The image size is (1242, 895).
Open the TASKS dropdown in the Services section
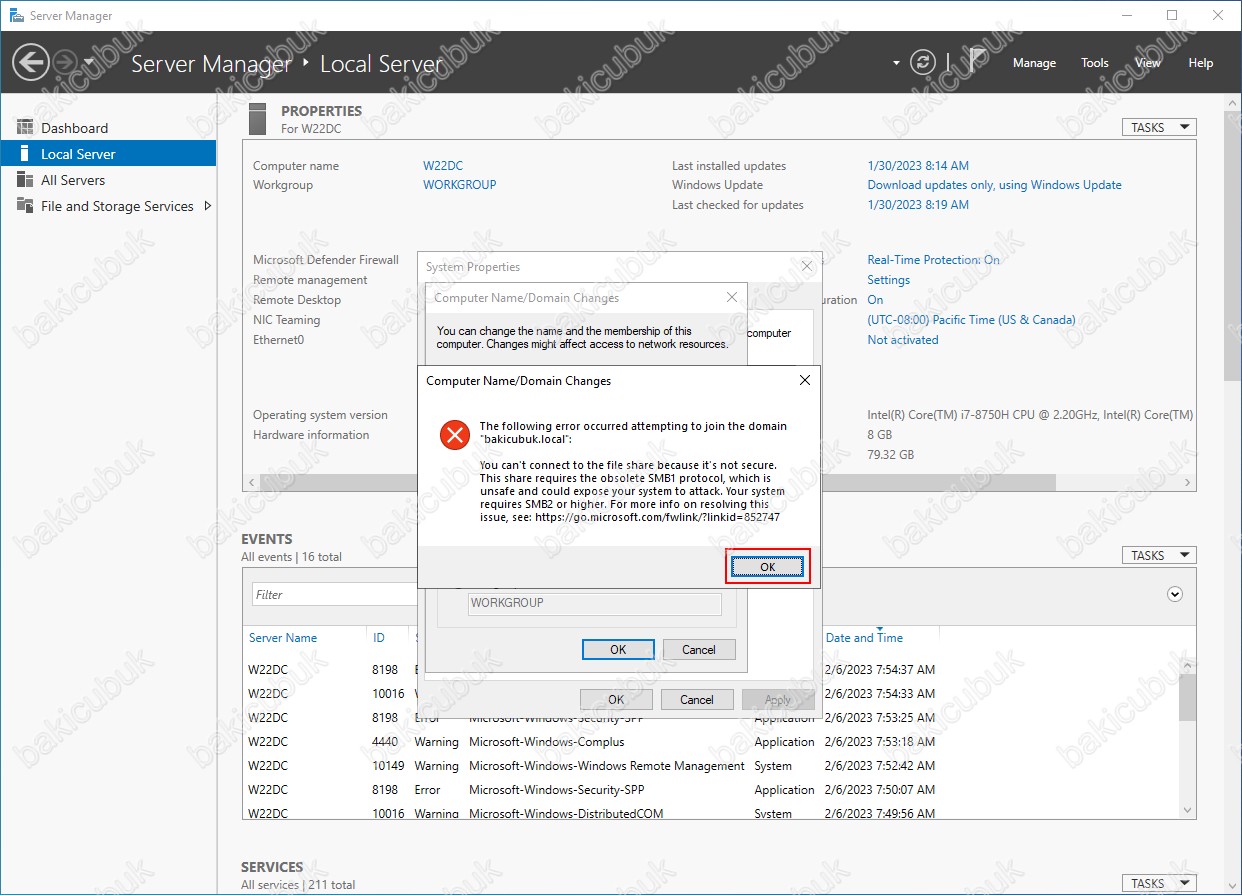[1159, 883]
